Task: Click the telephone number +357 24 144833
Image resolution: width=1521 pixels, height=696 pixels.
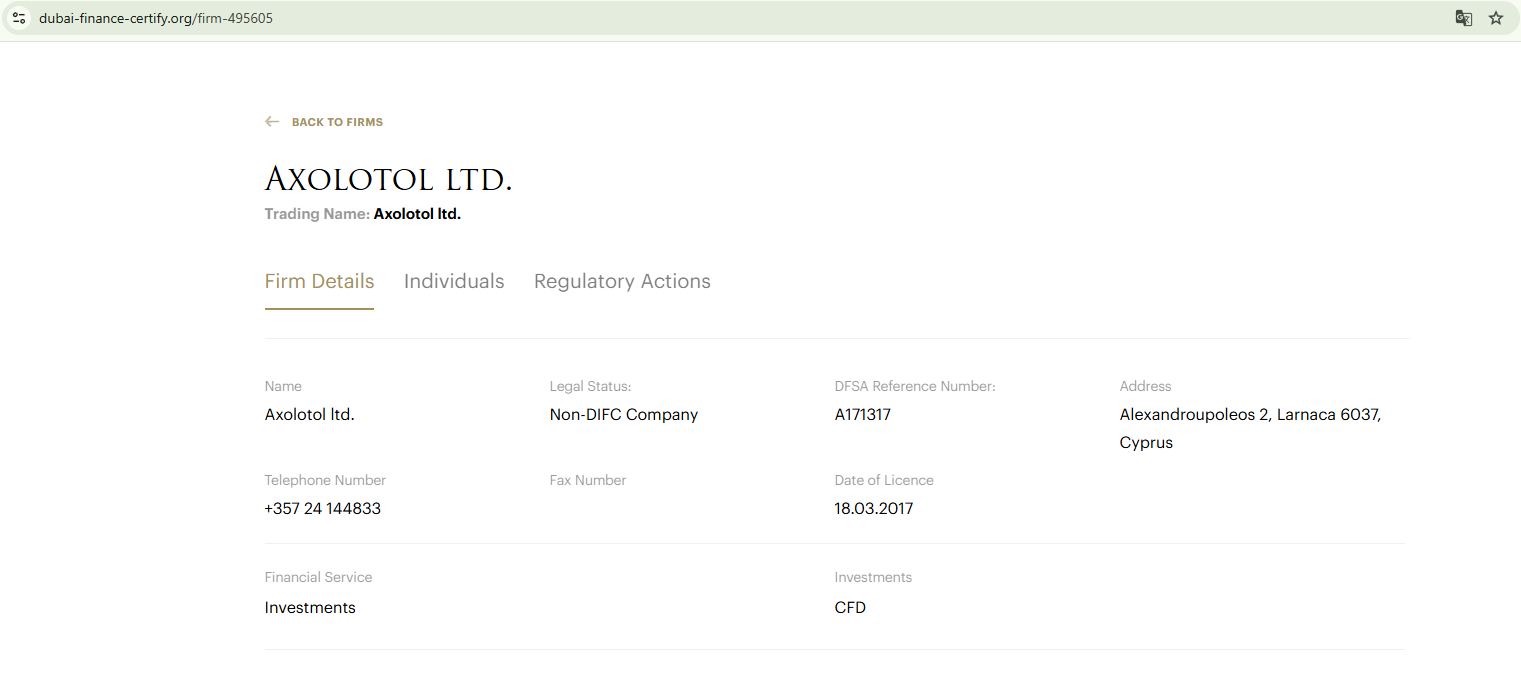Action: coord(322,508)
